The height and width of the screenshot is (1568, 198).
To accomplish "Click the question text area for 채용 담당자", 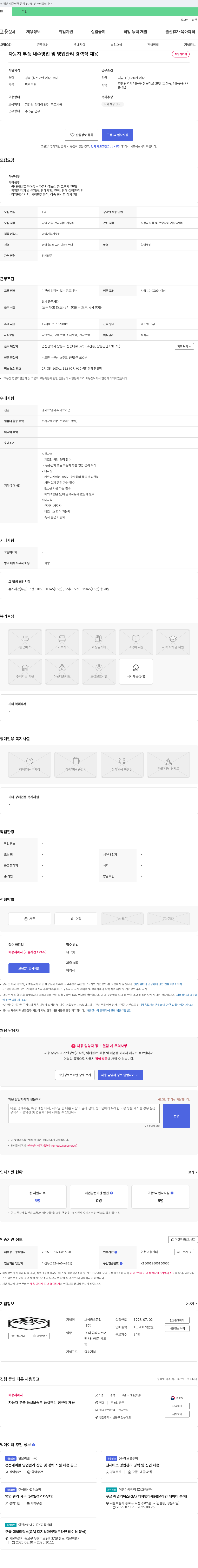I will tap(84, 1113).
